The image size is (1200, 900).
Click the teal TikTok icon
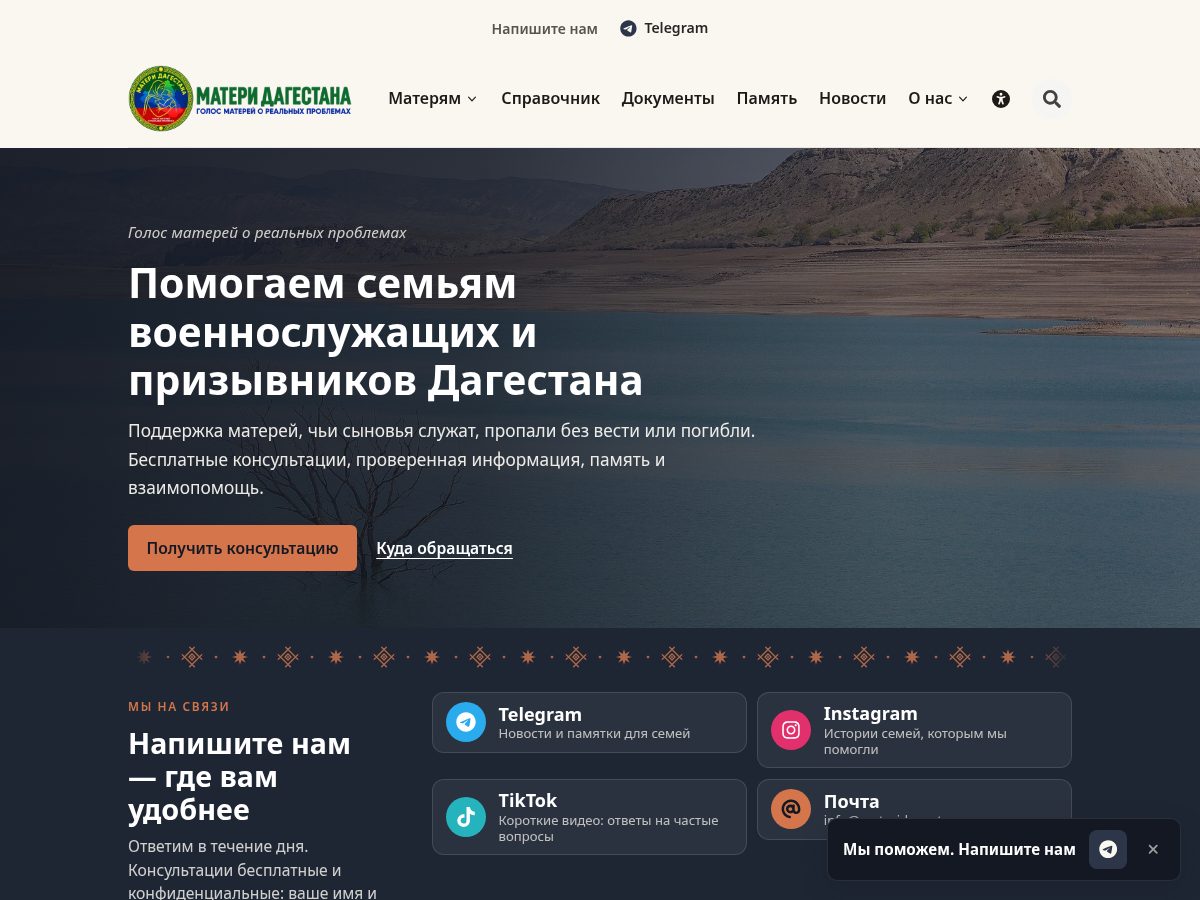tap(465, 817)
